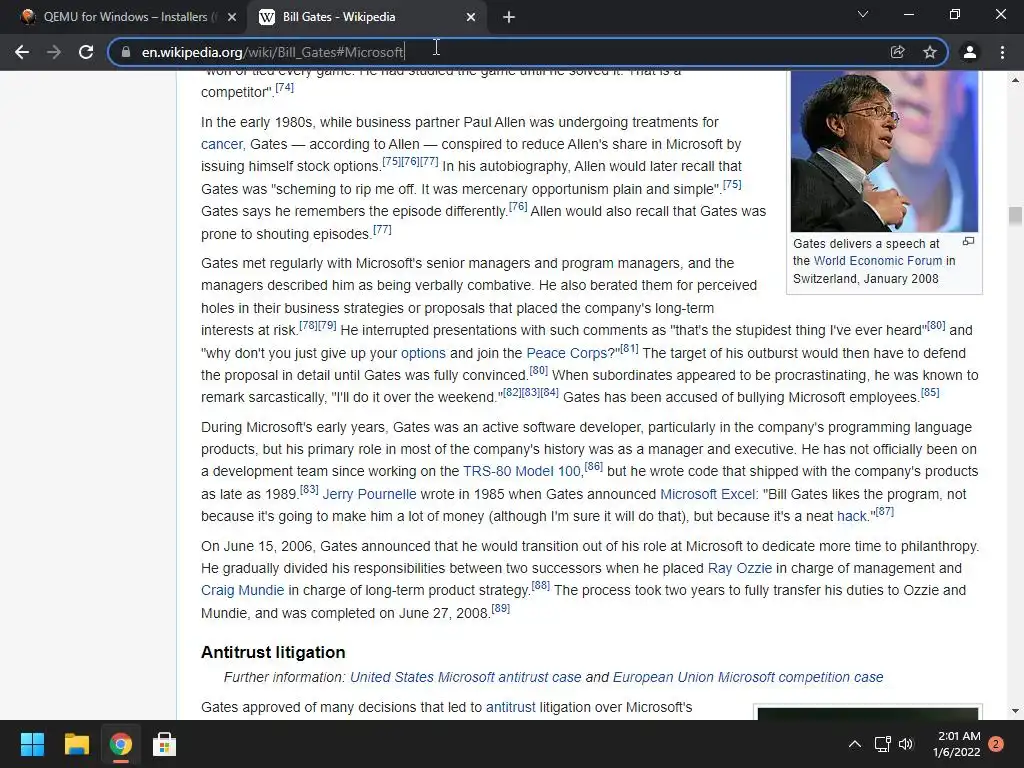
Task: Bookmark this page with star icon
Action: [x=930, y=52]
